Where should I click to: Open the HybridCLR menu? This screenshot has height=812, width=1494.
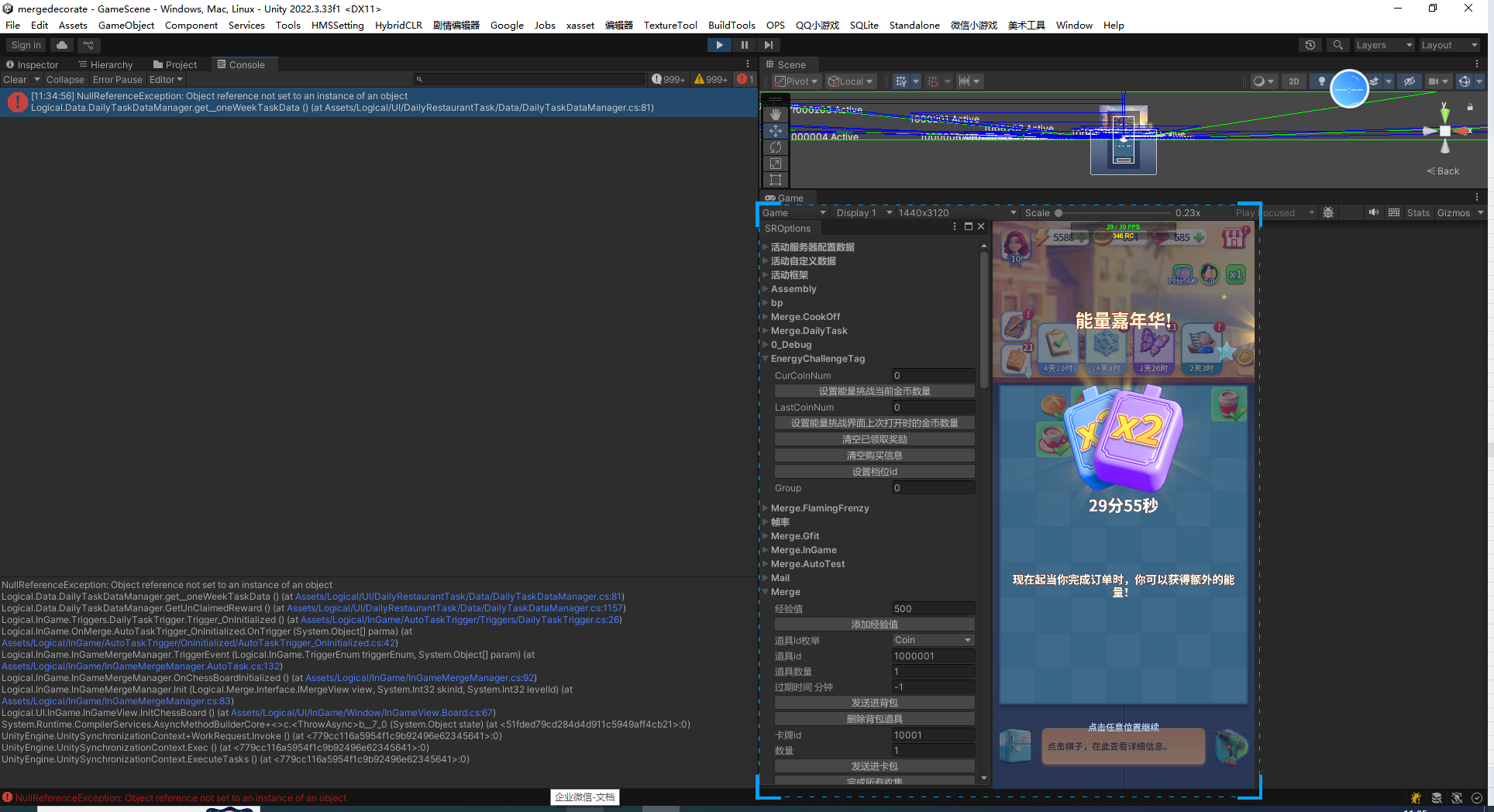(x=398, y=25)
